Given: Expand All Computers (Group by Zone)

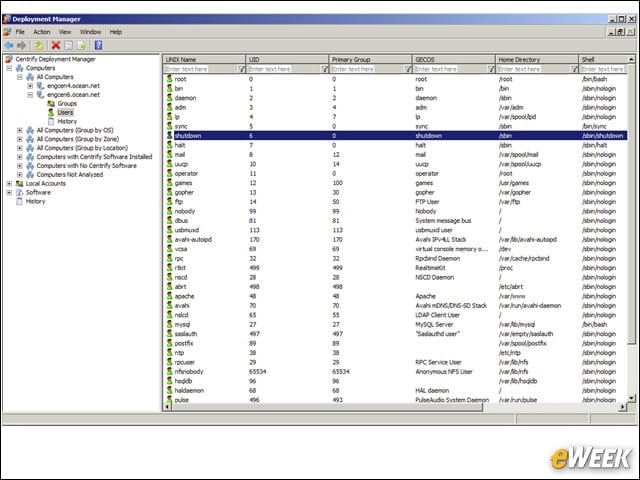Looking at the screenshot, I should coord(20,139).
